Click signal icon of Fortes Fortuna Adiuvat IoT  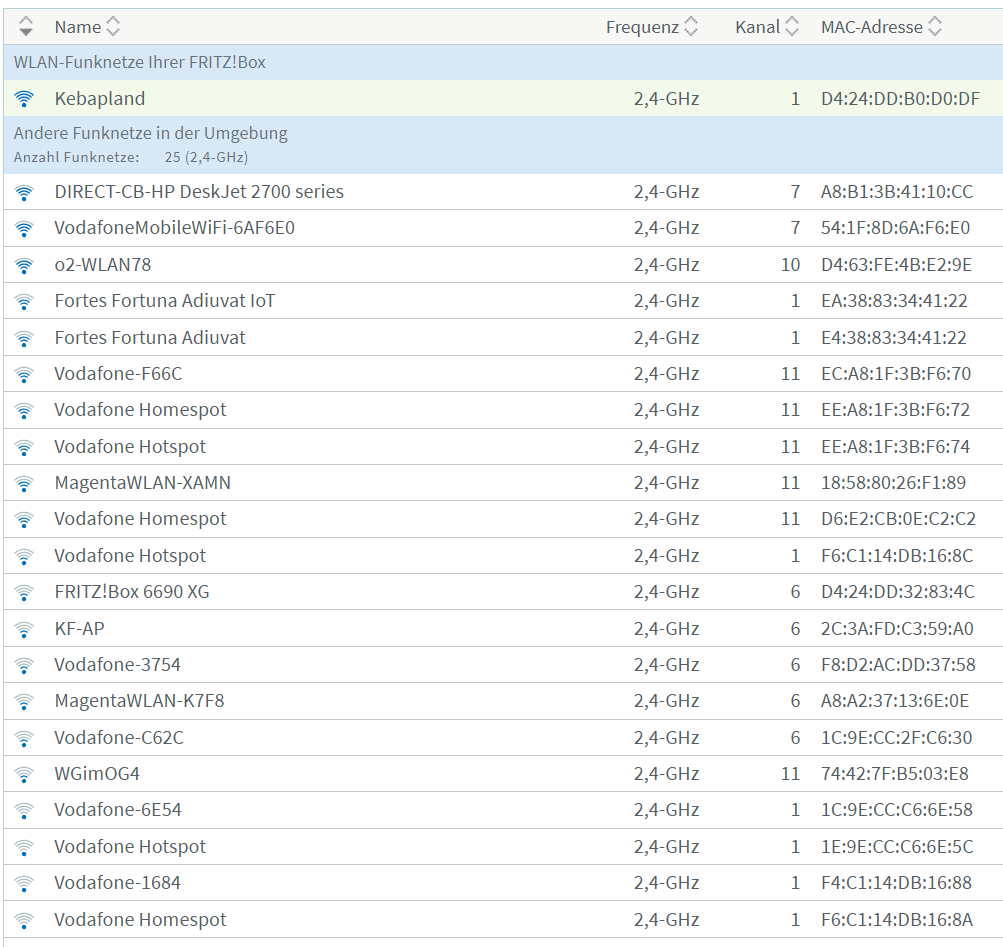24,301
